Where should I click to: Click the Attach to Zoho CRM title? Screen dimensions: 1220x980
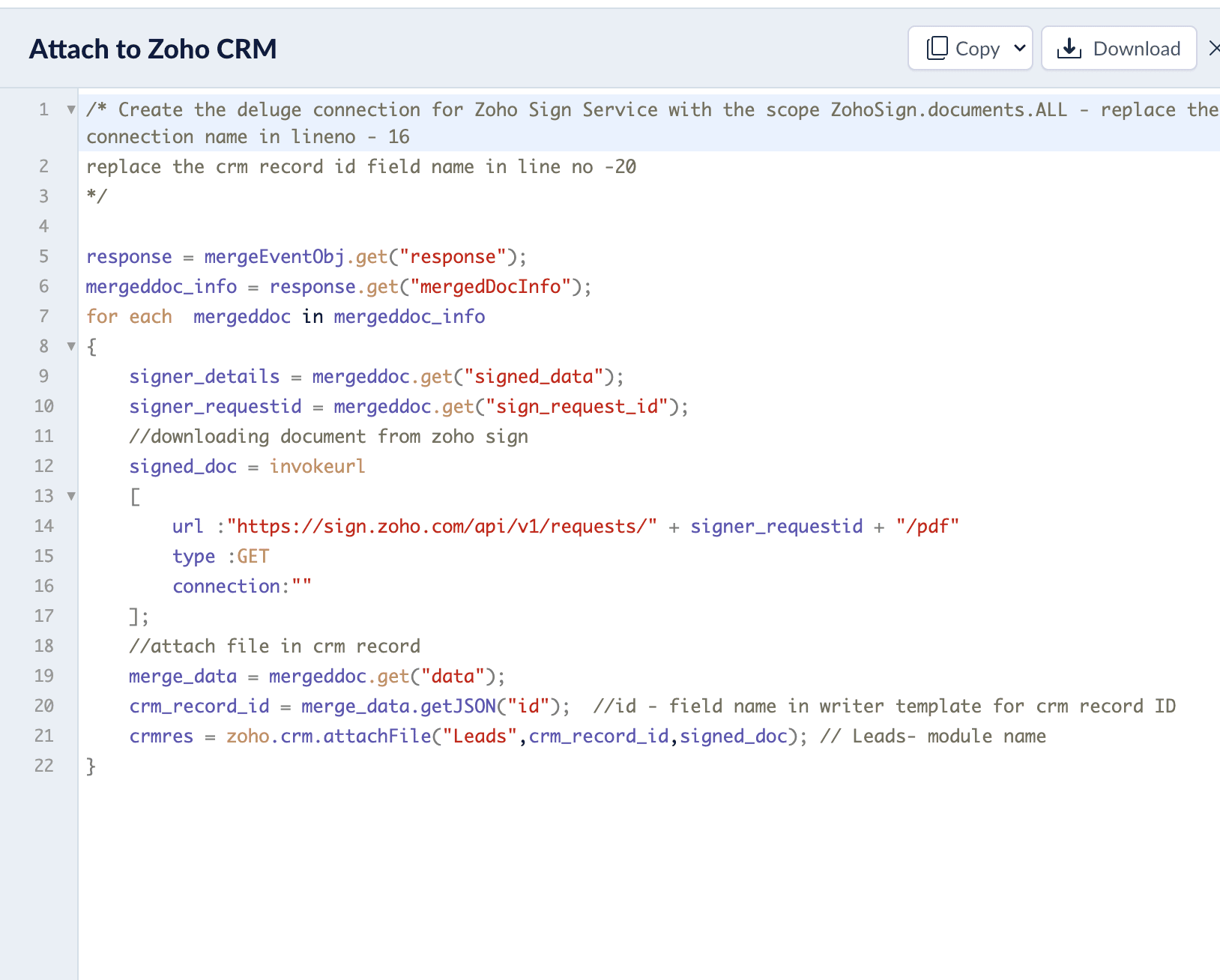153,49
